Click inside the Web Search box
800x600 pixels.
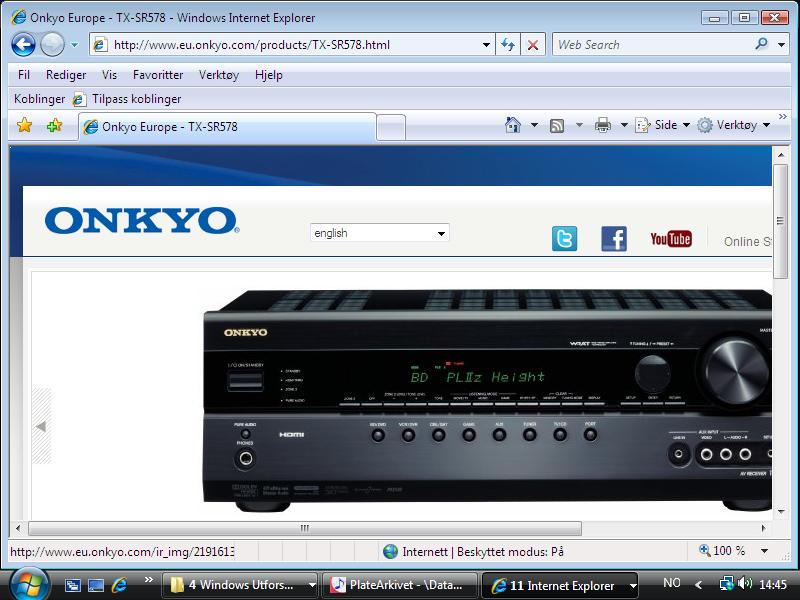pos(653,45)
